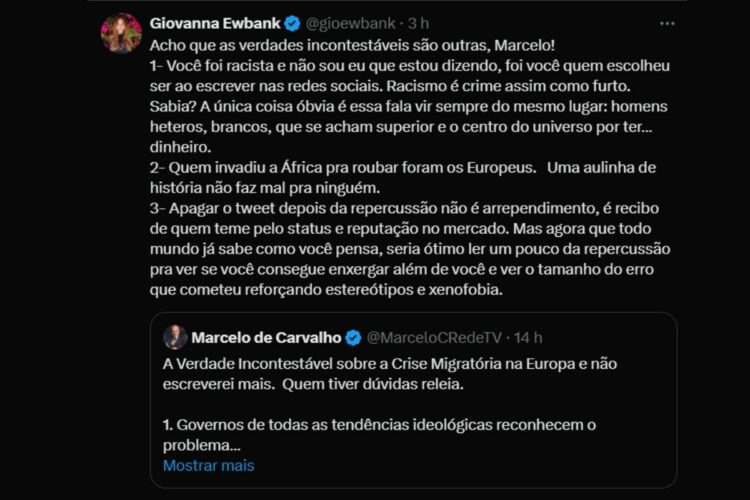Click the "3 h" post timestamp

pos(417,23)
